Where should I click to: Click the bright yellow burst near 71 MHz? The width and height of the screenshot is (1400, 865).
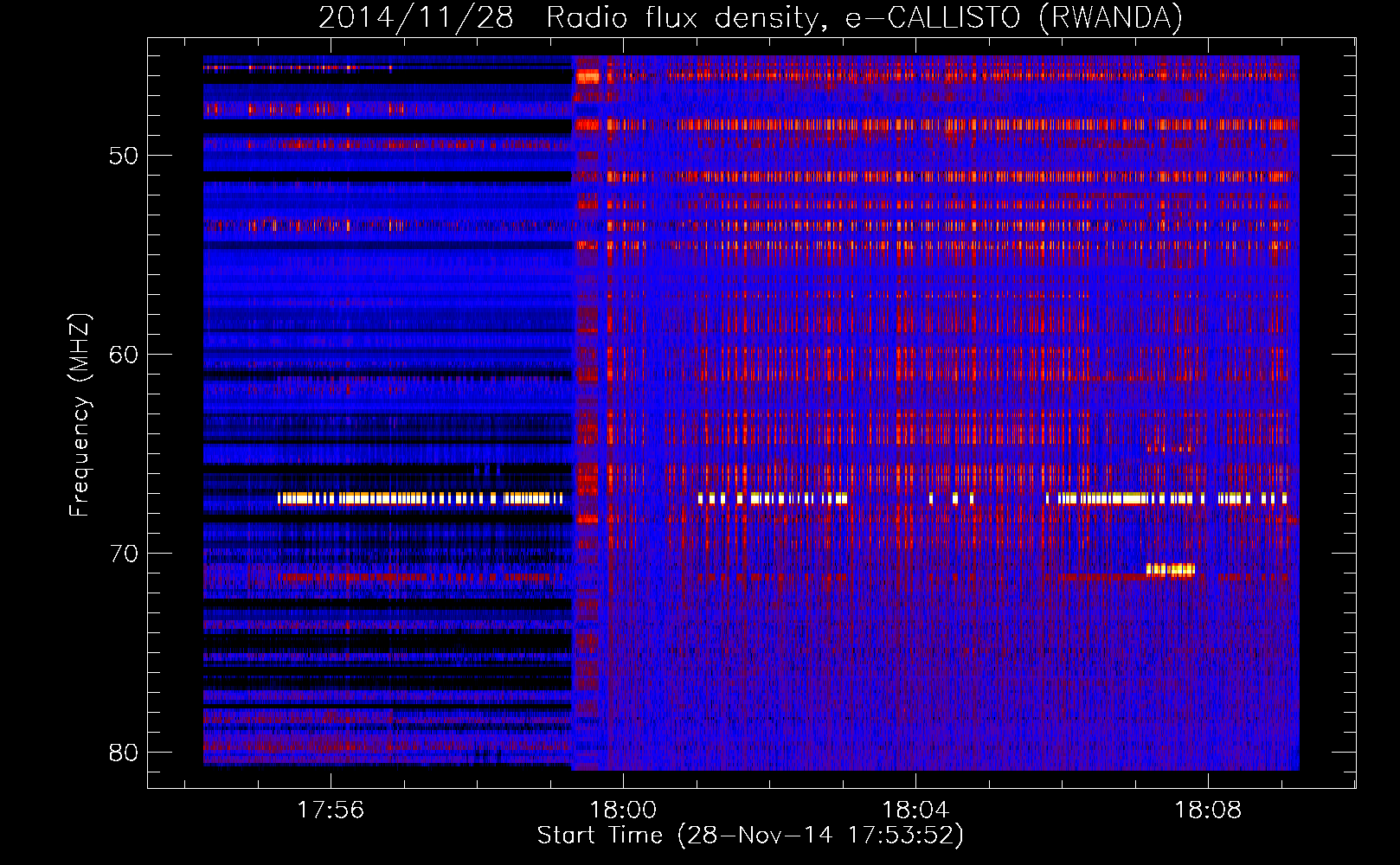coord(1171,569)
